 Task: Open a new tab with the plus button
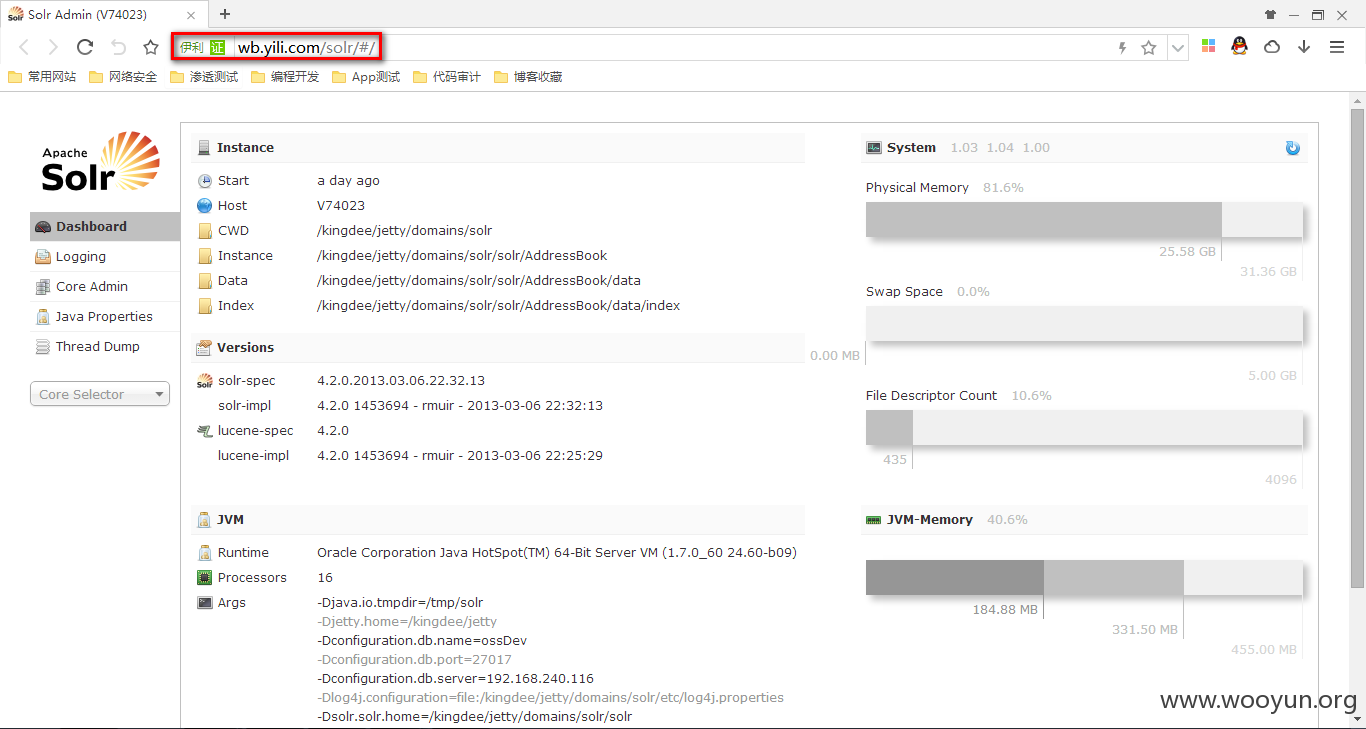pos(225,14)
